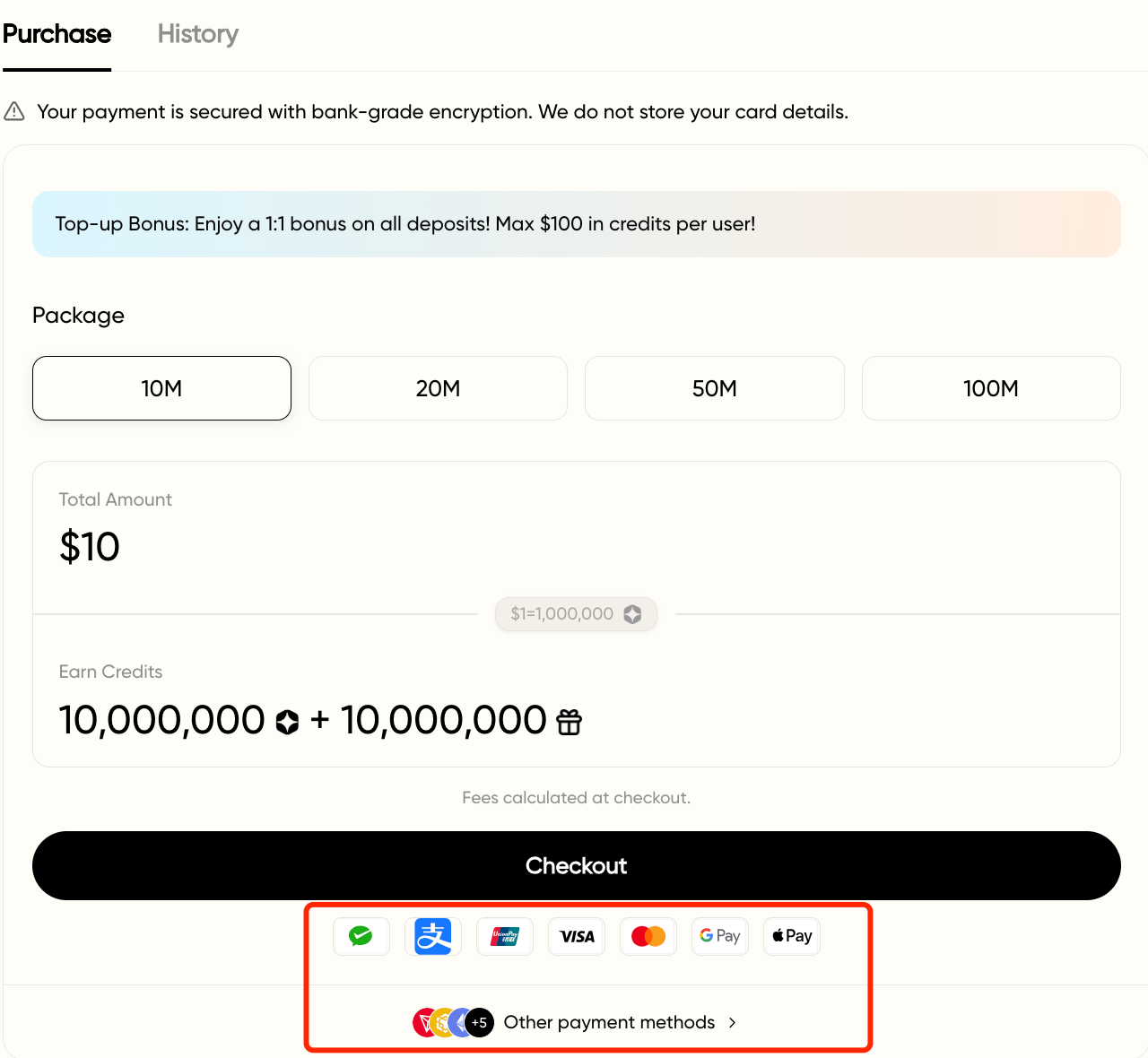
Task: Switch to the History tab
Action: click(198, 34)
